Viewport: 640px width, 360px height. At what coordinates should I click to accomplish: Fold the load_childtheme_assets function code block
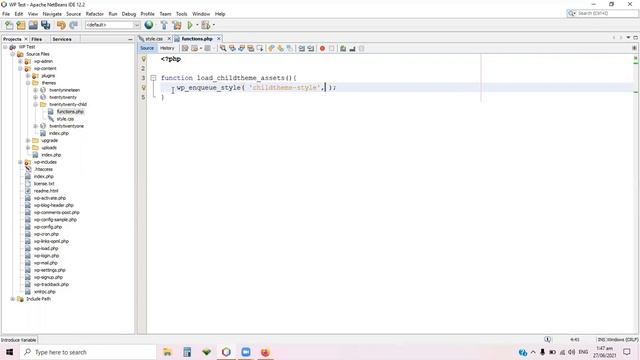[x=153, y=78]
